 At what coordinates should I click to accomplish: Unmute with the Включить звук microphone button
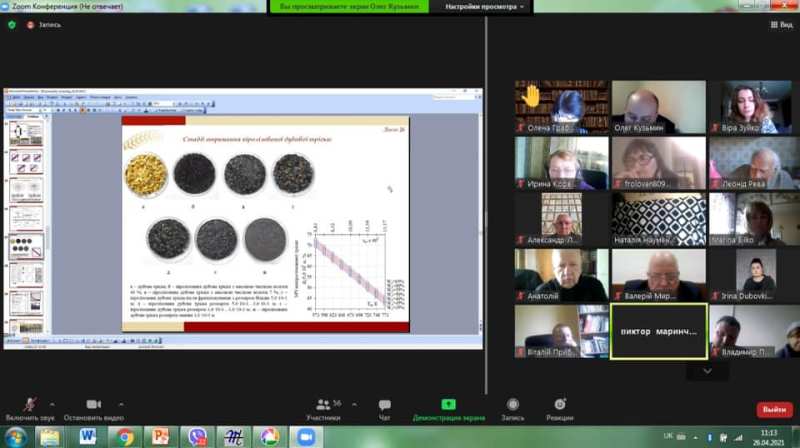point(30,409)
